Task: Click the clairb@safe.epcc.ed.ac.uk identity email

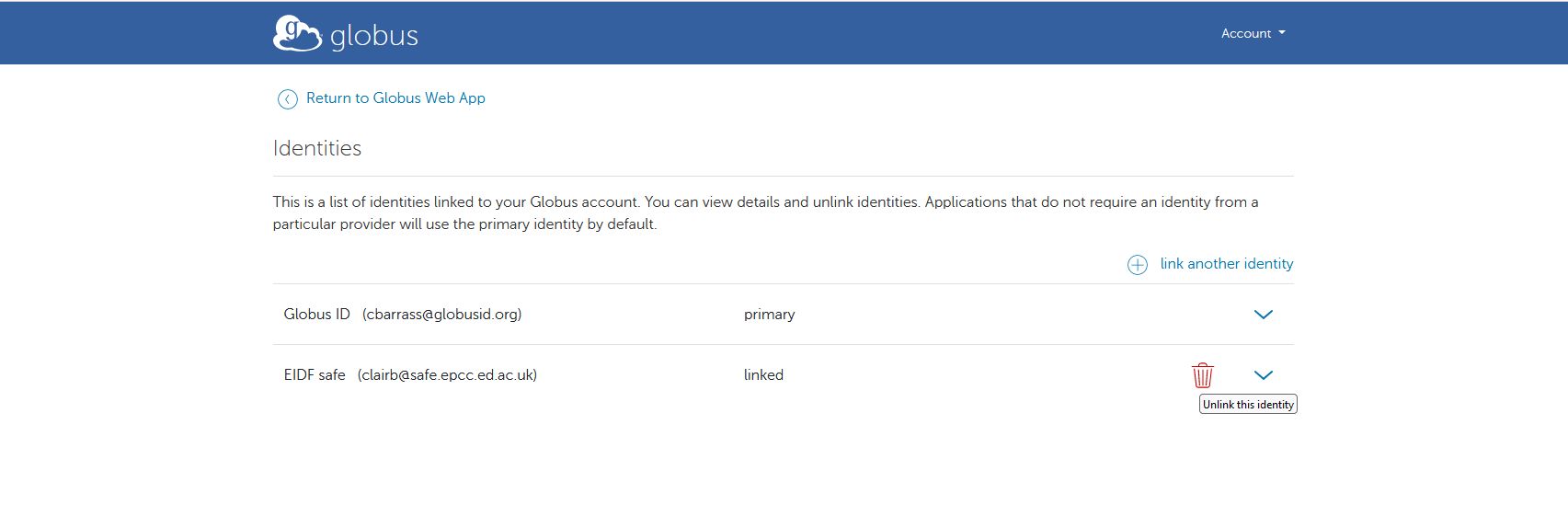Action: click(447, 375)
